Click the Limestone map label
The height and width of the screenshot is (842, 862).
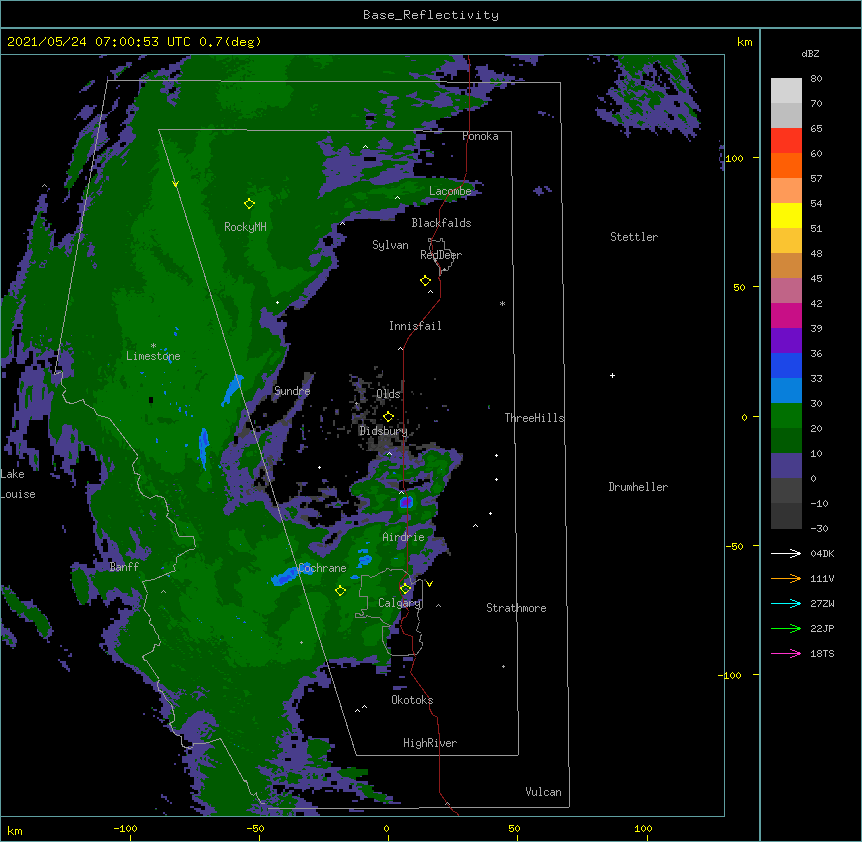click(153, 356)
